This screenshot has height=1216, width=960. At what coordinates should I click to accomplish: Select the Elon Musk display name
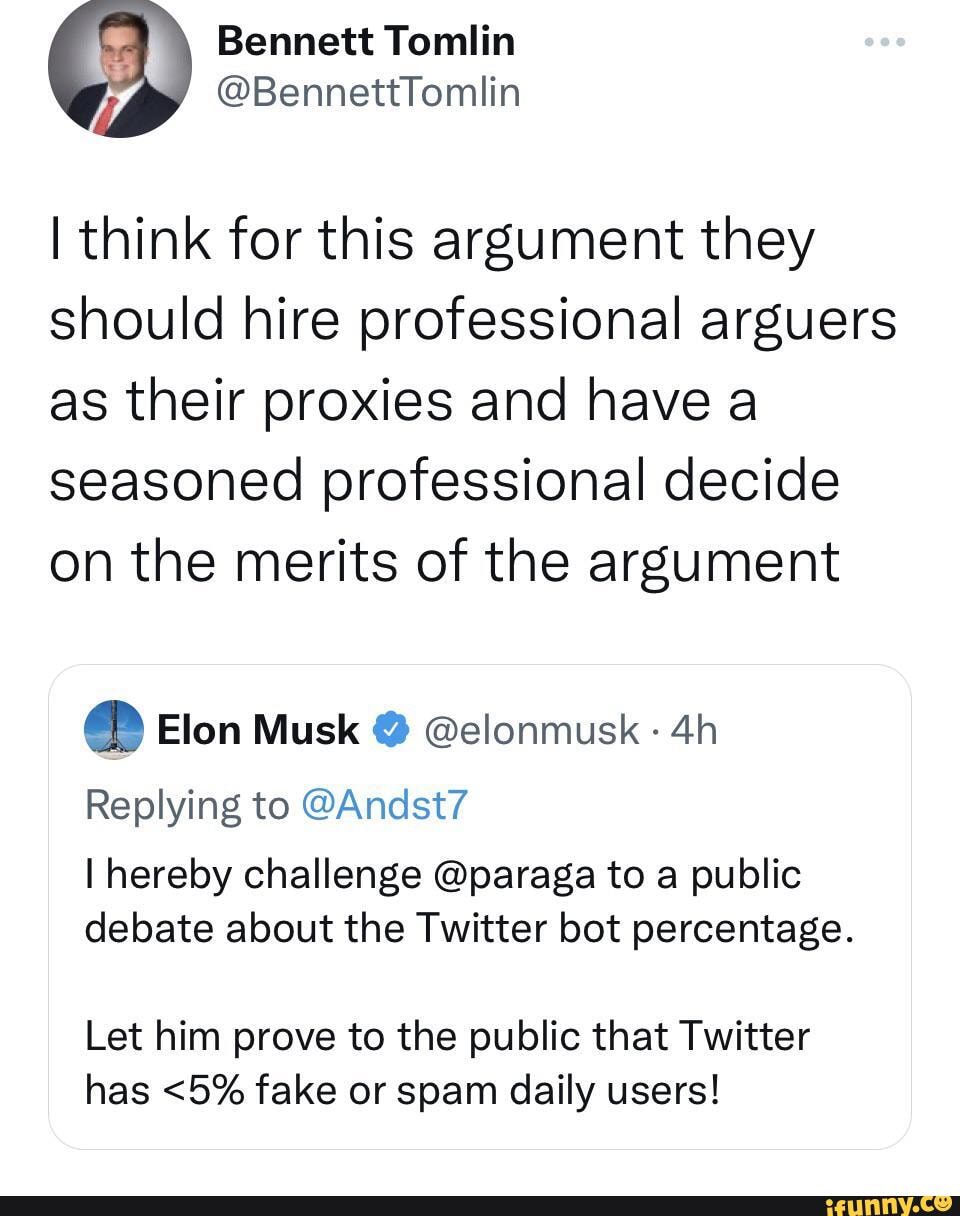(259, 731)
